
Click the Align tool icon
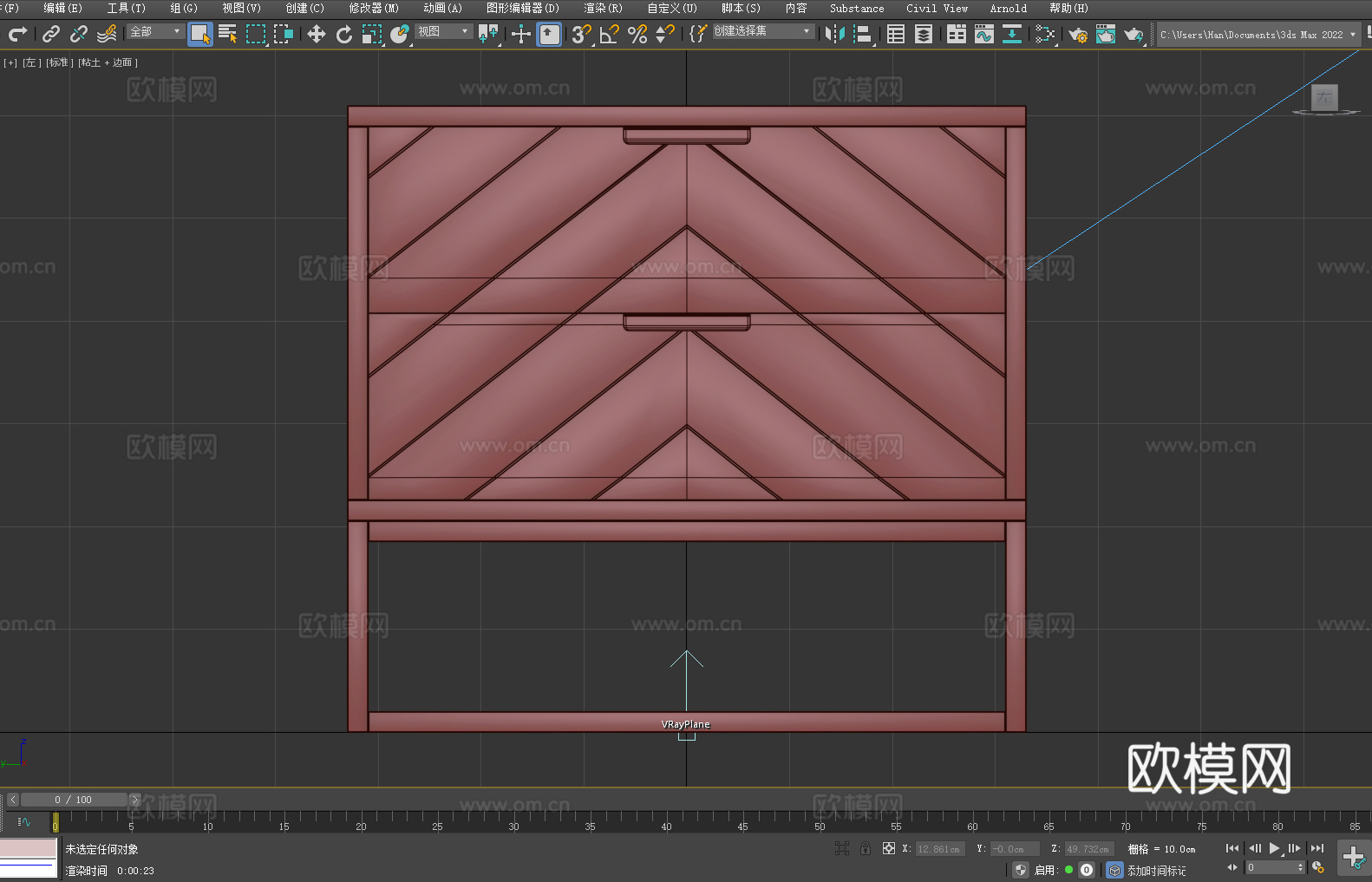(x=863, y=34)
